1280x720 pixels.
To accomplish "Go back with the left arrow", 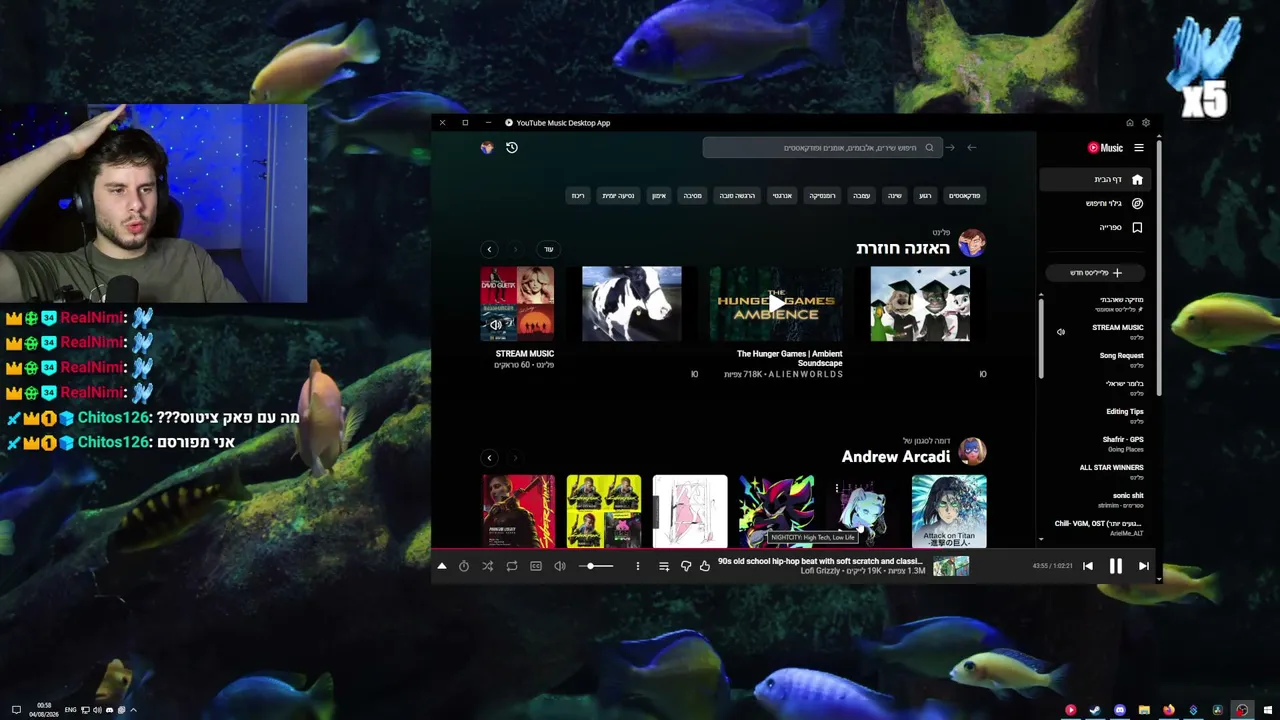I will pos(971,148).
